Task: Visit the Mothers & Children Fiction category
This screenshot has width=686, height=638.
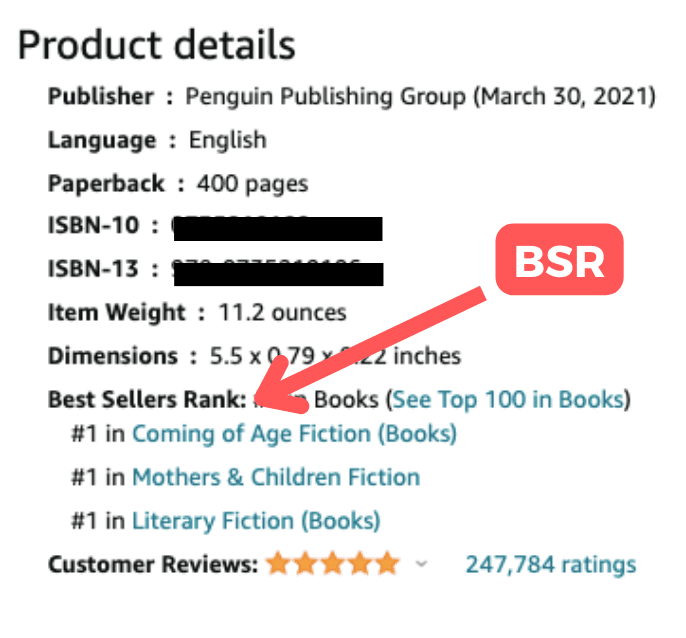Action: (x=276, y=477)
